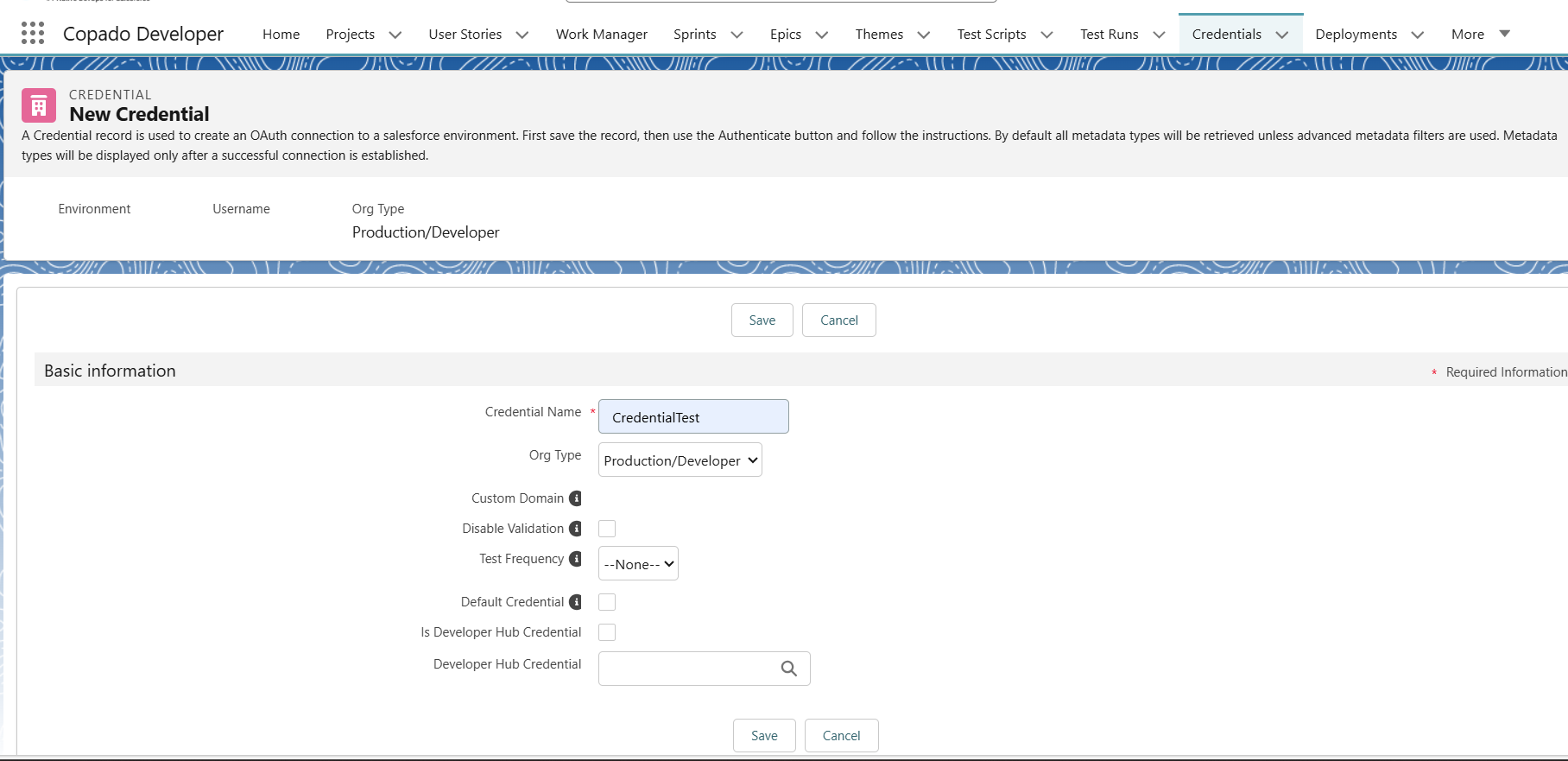This screenshot has width=1568, height=761.
Task: Switch to Work Manager tab
Action: click(602, 34)
